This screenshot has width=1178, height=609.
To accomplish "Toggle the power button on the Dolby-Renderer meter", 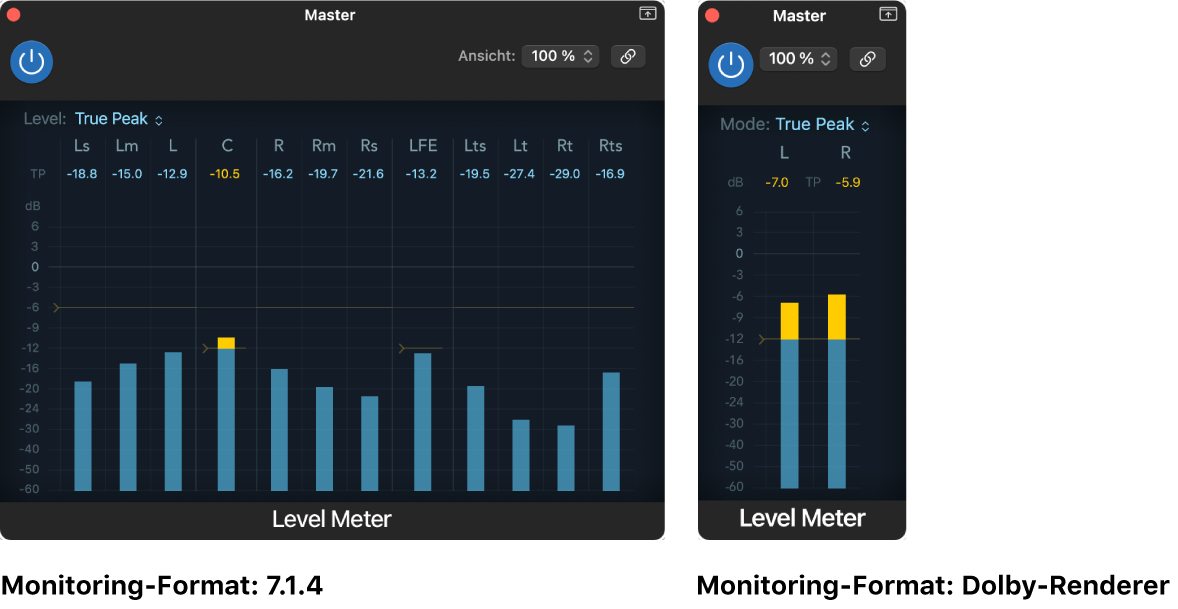I will [731, 66].
